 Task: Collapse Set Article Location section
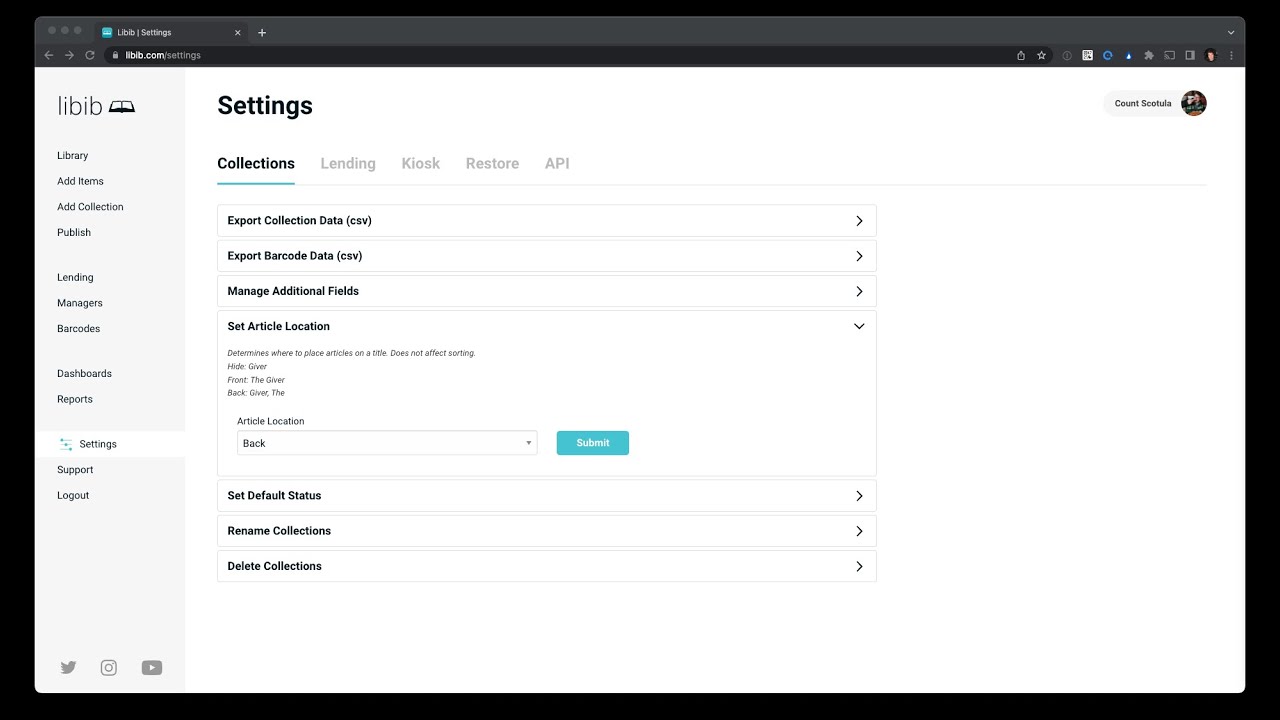547,326
